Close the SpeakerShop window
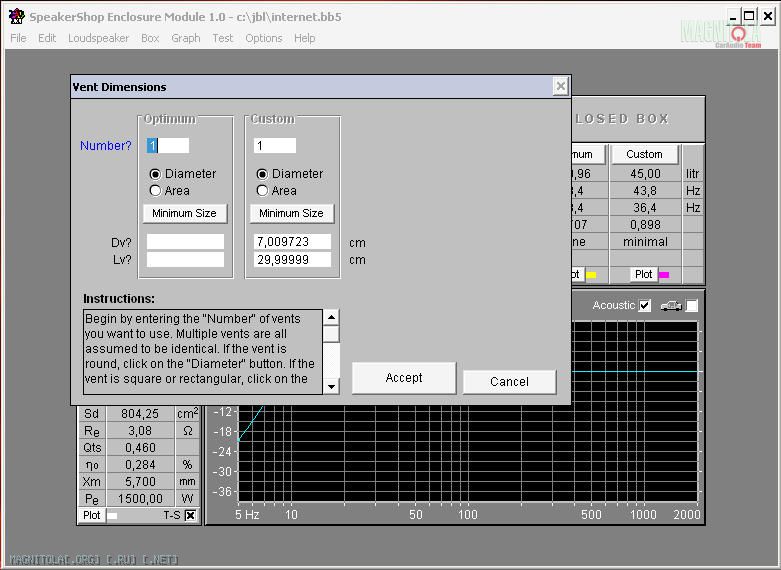 pos(768,16)
